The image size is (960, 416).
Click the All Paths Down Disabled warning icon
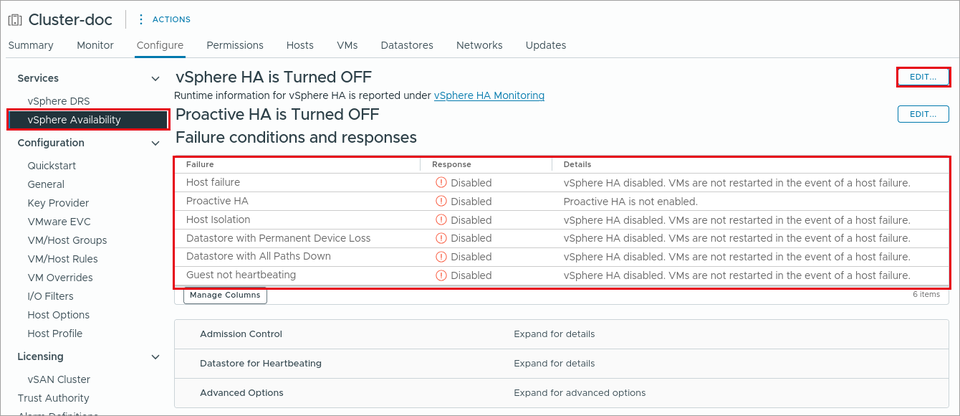pyautogui.click(x=441, y=257)
